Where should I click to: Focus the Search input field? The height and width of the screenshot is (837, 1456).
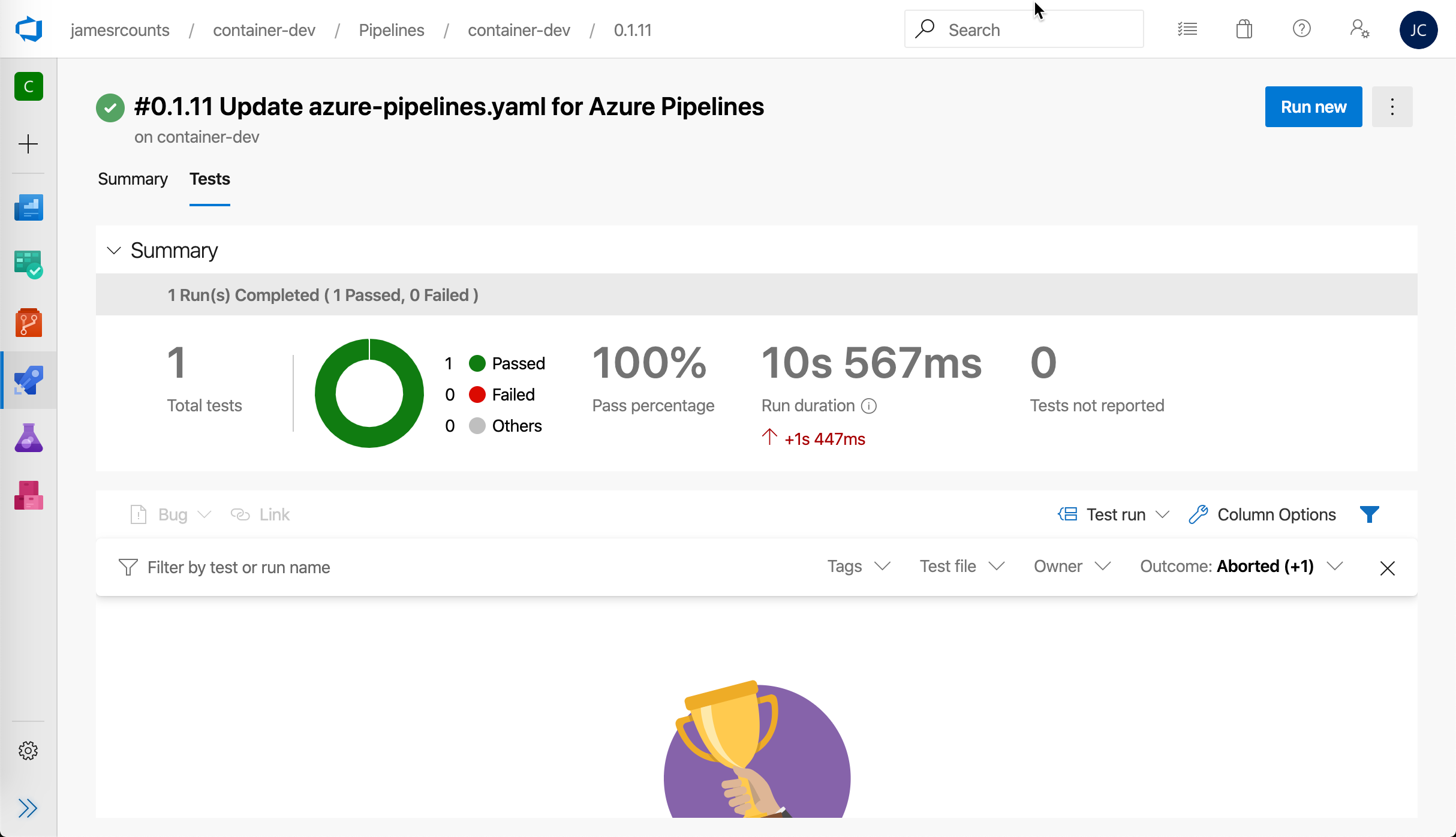[x=1024, y=29]
